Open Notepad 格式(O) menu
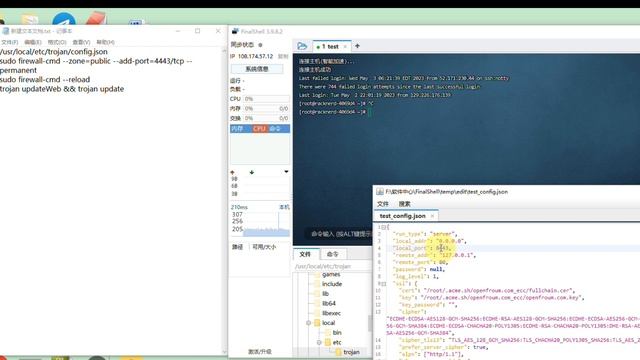 click(57, 42)
